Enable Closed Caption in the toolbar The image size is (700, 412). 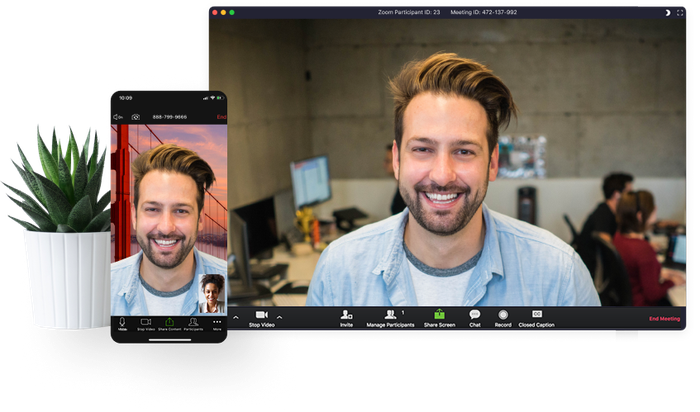[538, 317]
